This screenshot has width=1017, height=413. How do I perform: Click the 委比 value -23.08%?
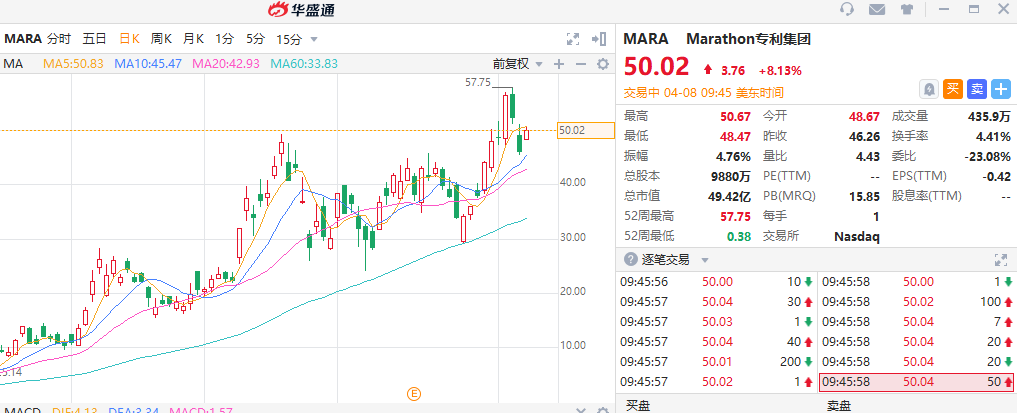[x=987, y=156]
